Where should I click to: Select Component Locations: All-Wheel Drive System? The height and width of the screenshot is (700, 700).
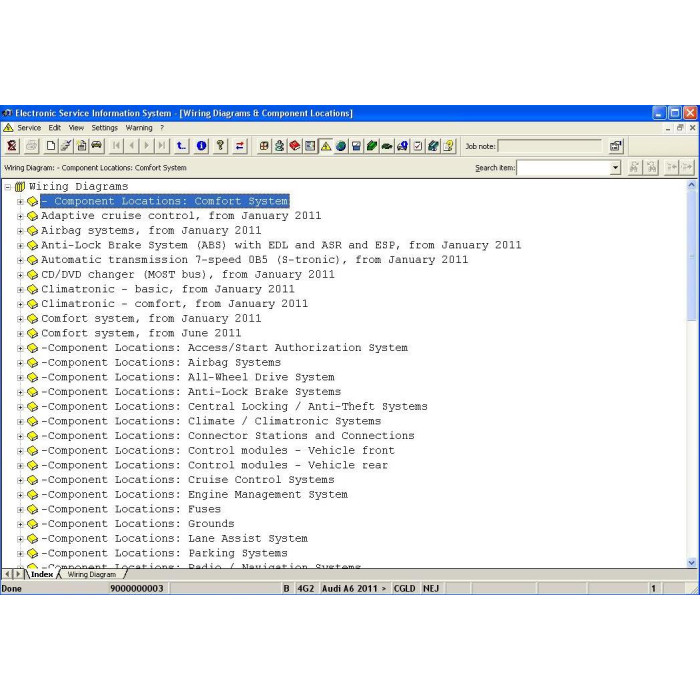(188, 377)
